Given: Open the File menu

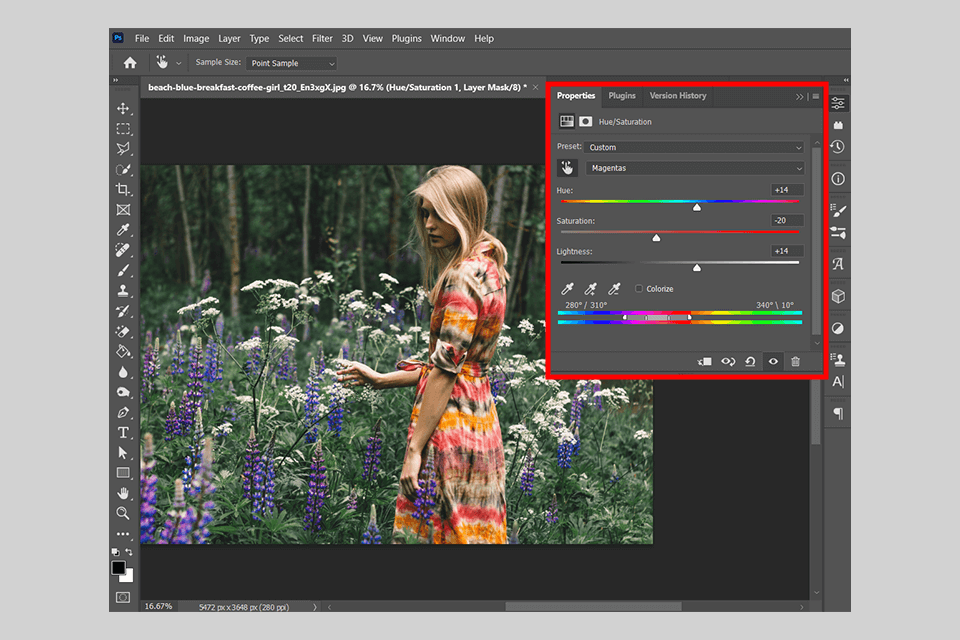Looking at the screenshot, I should (x=142, y=39).
